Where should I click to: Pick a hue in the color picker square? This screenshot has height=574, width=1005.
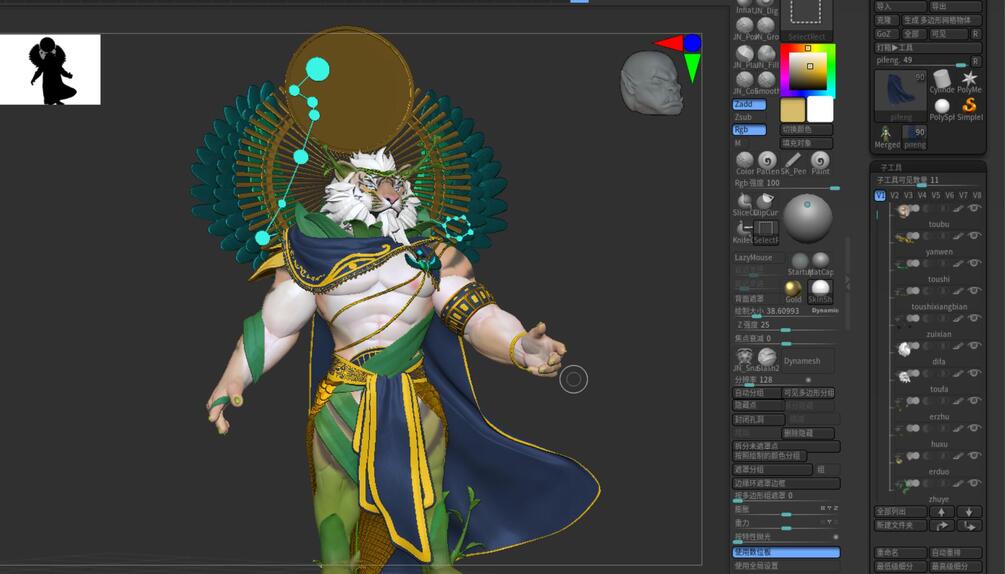[x=807, y=70]
